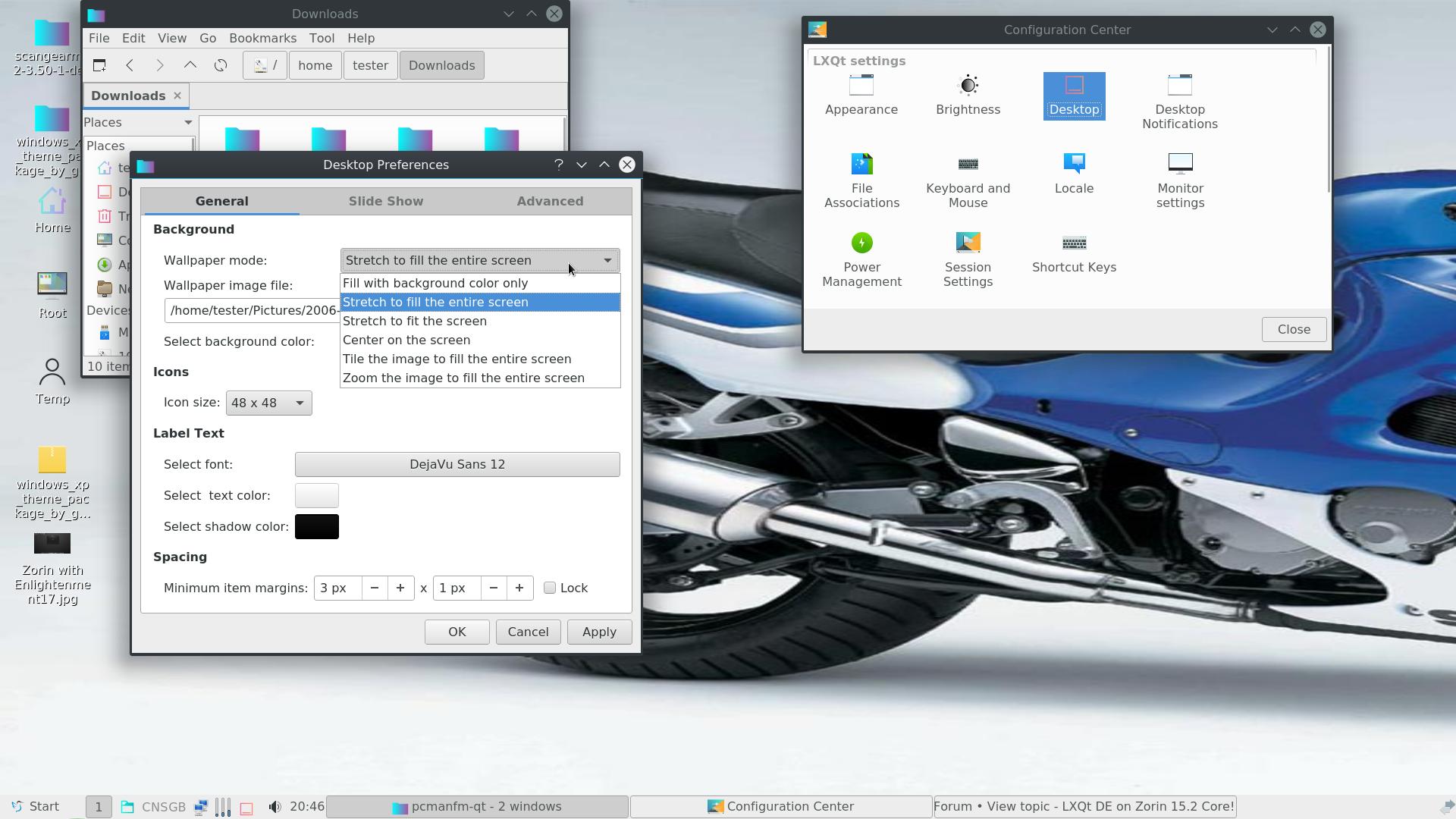Open the Appearance settings icon
The height and width of the screenshot is (819, 1456).
[861, 95]
